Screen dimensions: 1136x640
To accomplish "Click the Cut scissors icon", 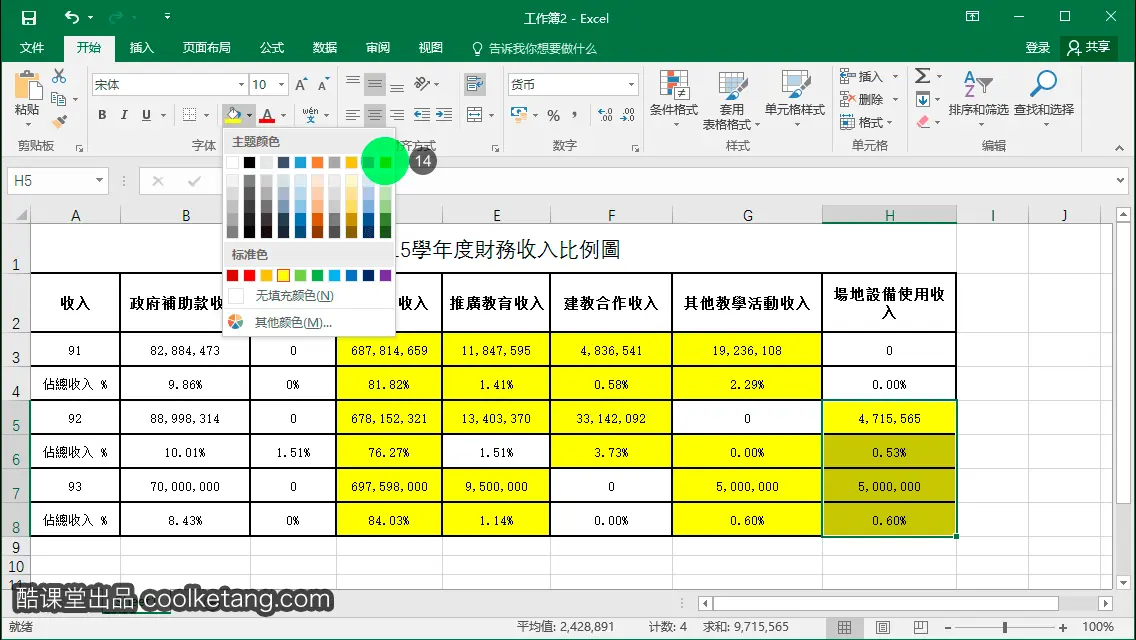I will [59, 76].
